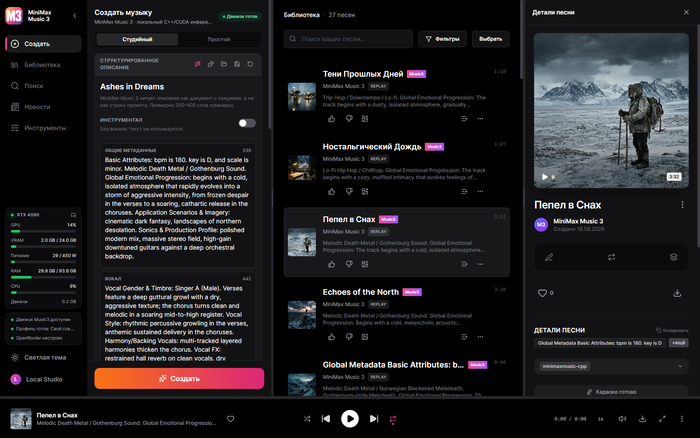Image resolution: width=700 pixels, height=438 pixels.
Task: Close the Детали песни panel
Action: point(686,13)
